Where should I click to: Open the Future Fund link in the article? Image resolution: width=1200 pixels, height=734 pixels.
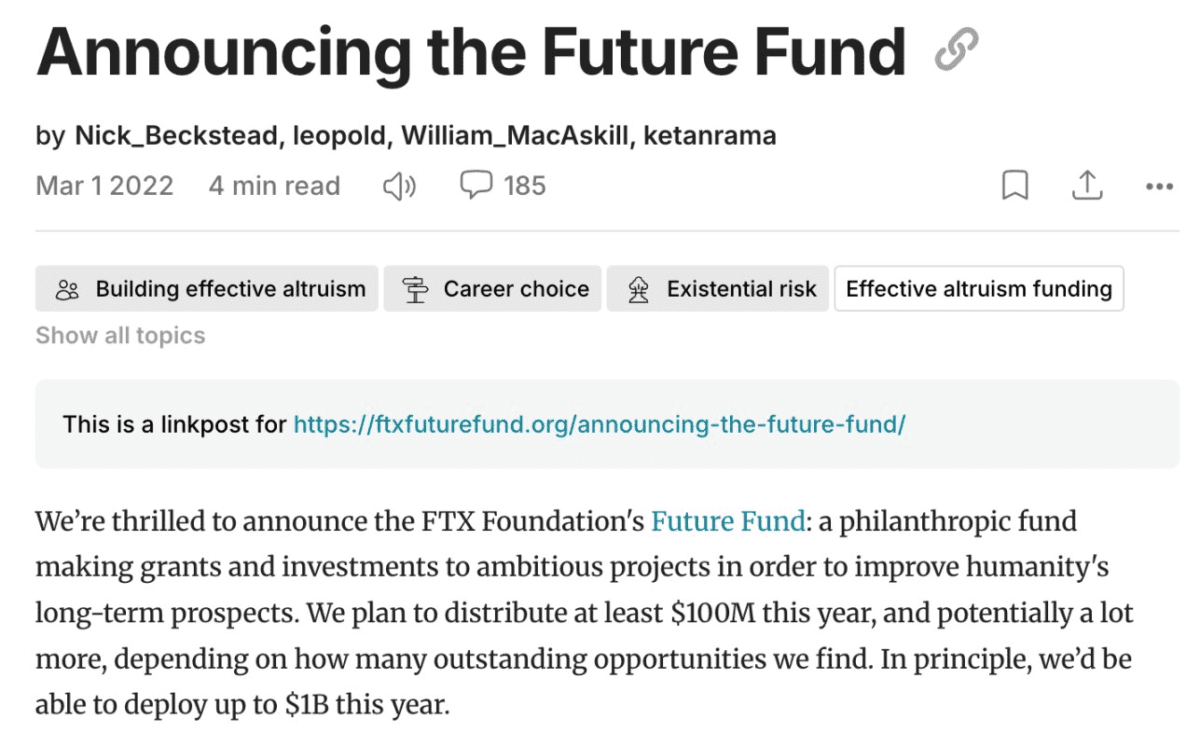click(x=728, y=522)
